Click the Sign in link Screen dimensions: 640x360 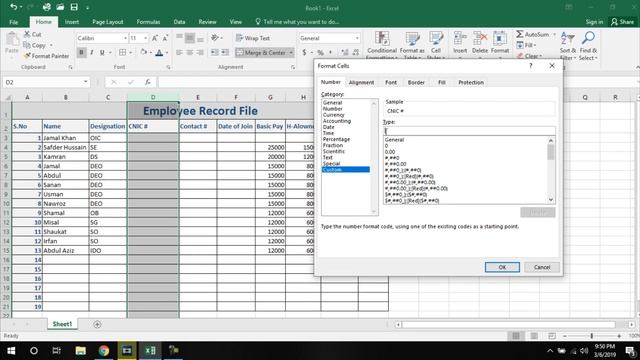coord(594,22)
